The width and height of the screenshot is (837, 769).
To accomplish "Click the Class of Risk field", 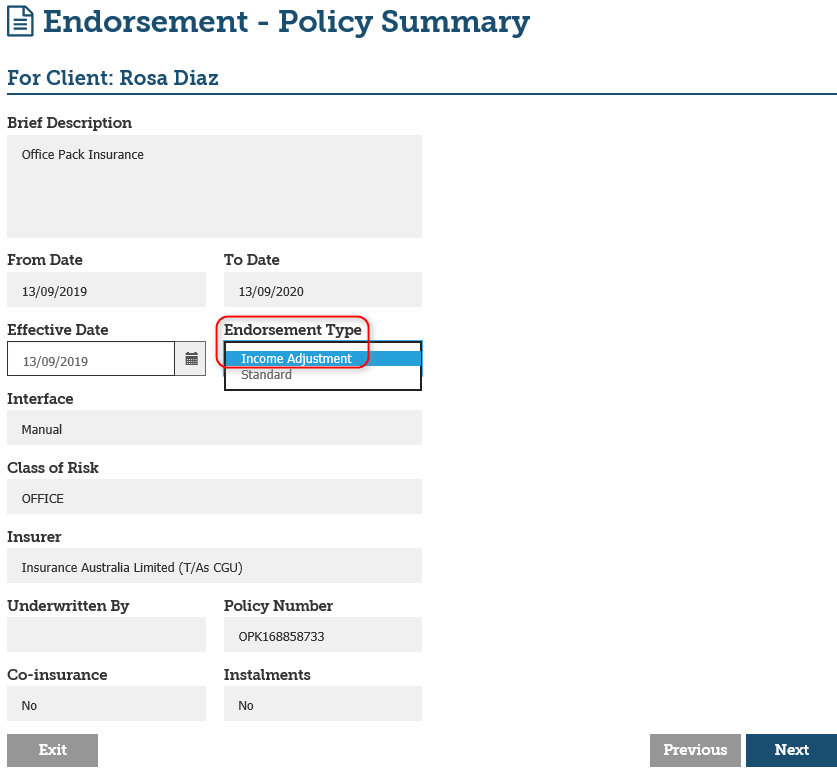I will click(214, 497).
